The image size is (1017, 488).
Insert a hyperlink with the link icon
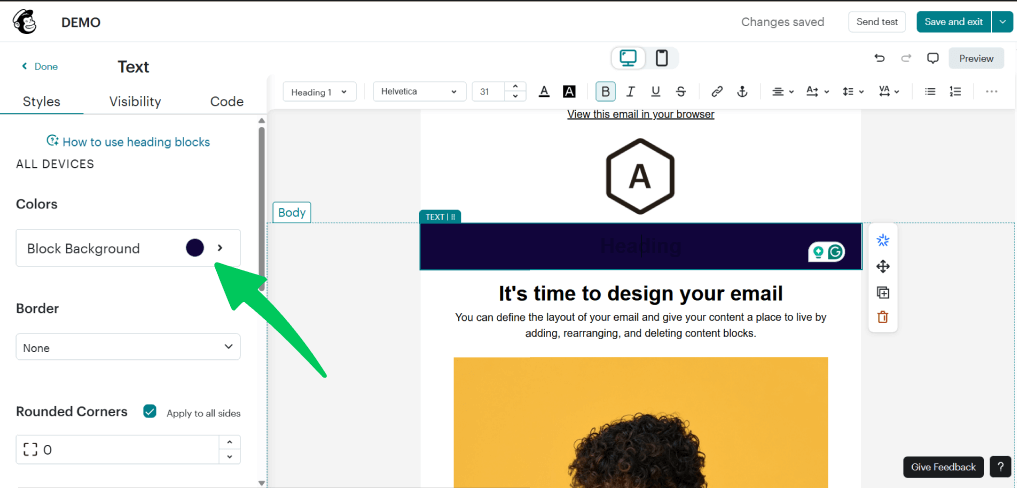(717, 91)
